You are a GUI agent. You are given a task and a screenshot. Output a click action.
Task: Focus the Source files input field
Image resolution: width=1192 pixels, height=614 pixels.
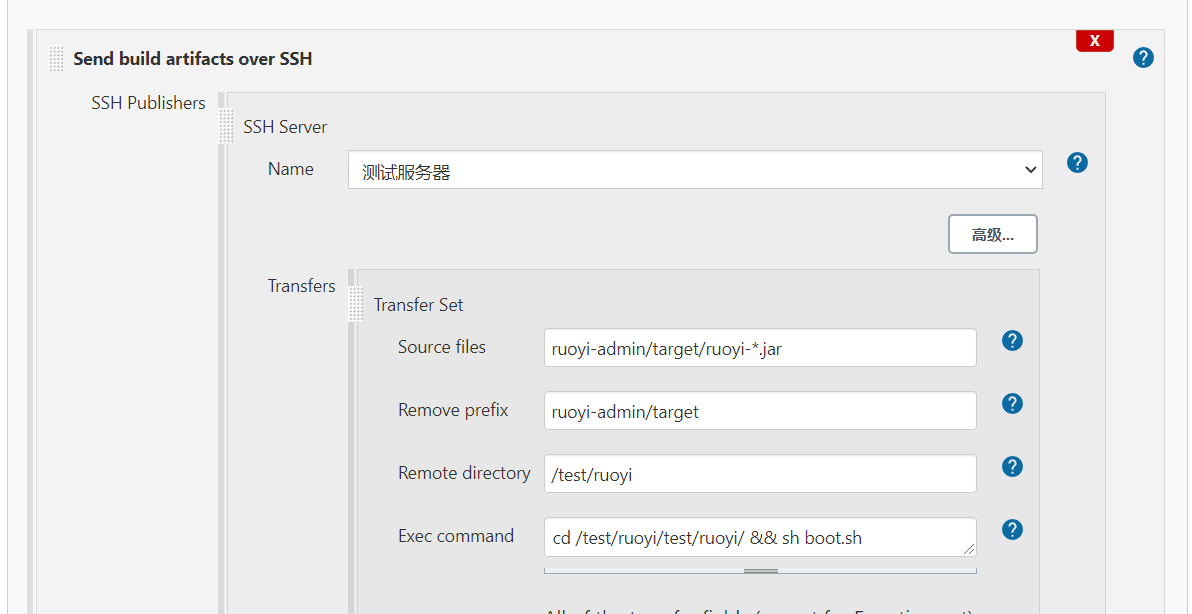click(x=760, y=348)
